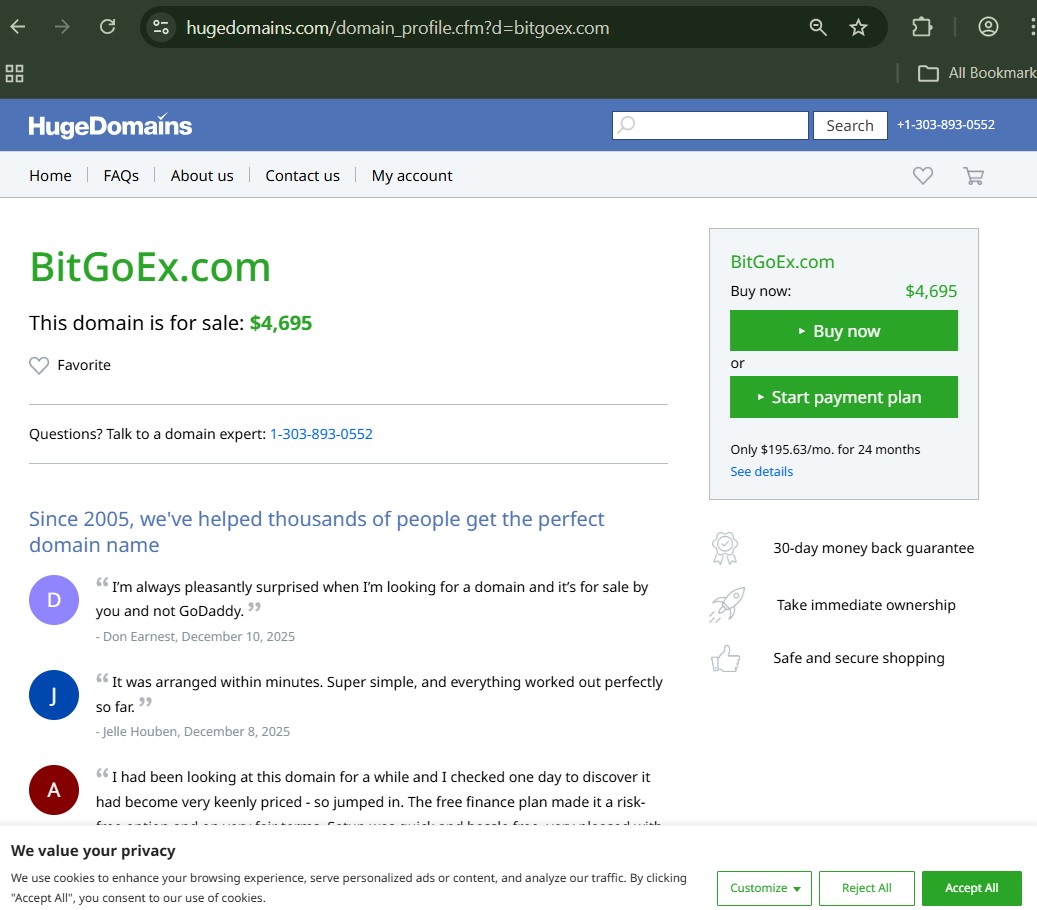The image size is (1037, 910).
Task: Click the Start payment plan button
Action: [x=843, y=397]
